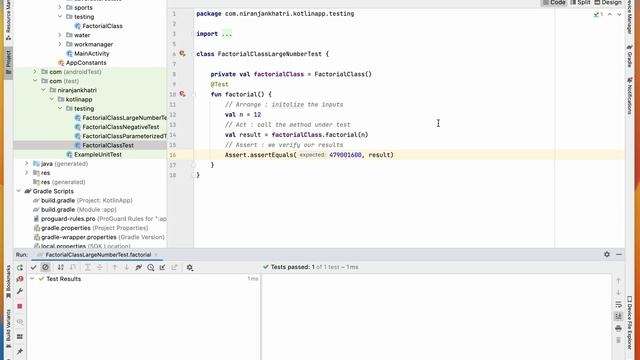Screen dimensions: 640x360
Task: Open the MainActivity file
Action: pos(91,53)
